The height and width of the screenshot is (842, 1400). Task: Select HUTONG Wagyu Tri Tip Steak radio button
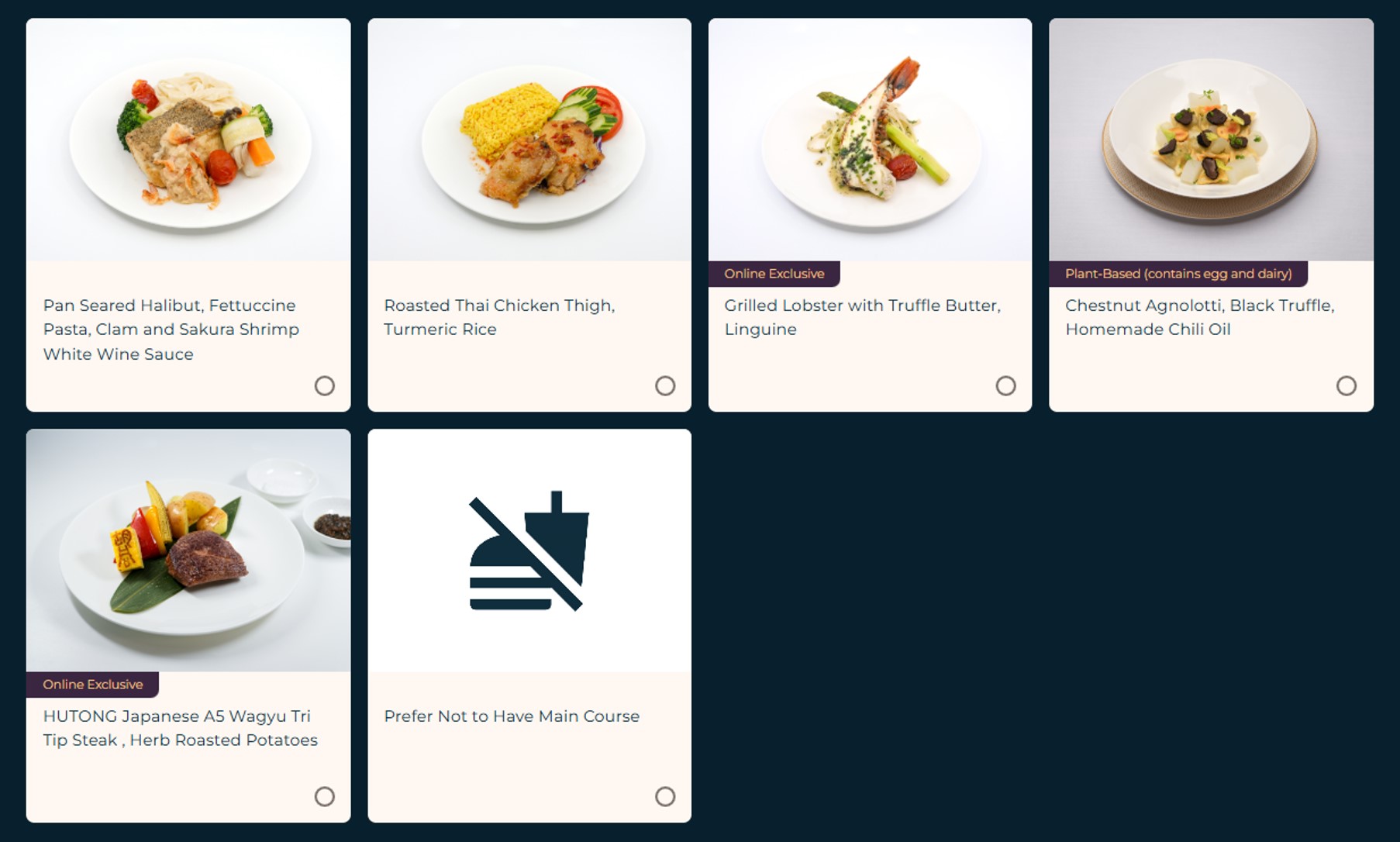(x=324, y=796)
